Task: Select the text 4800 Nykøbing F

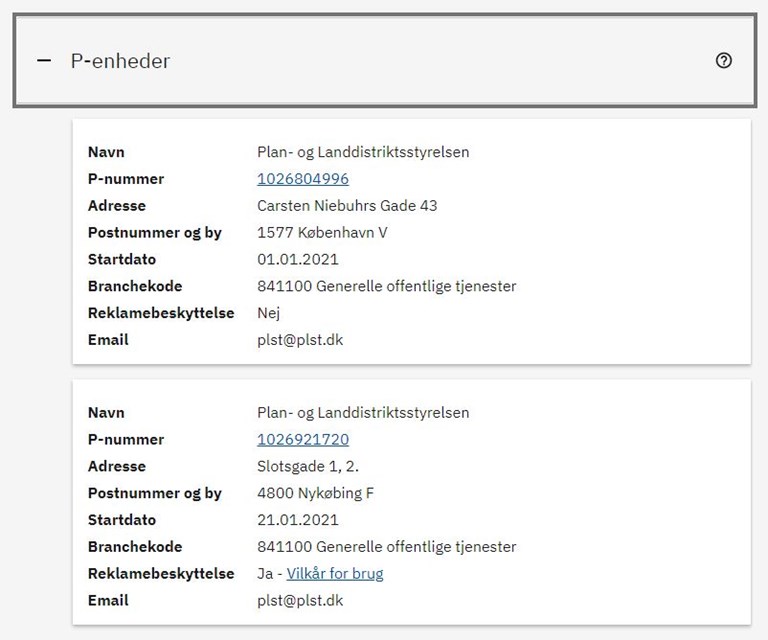Action: [315, 493]
